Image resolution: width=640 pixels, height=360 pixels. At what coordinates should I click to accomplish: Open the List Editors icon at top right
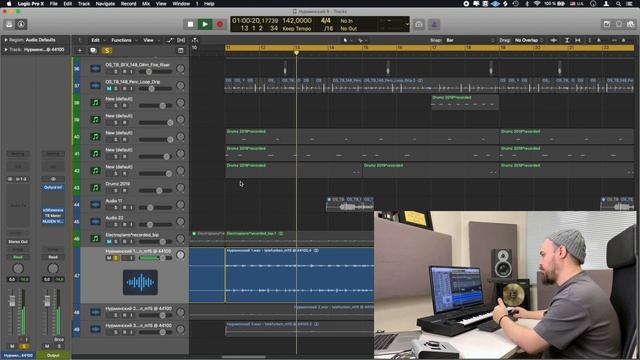[x=607, y=24]
